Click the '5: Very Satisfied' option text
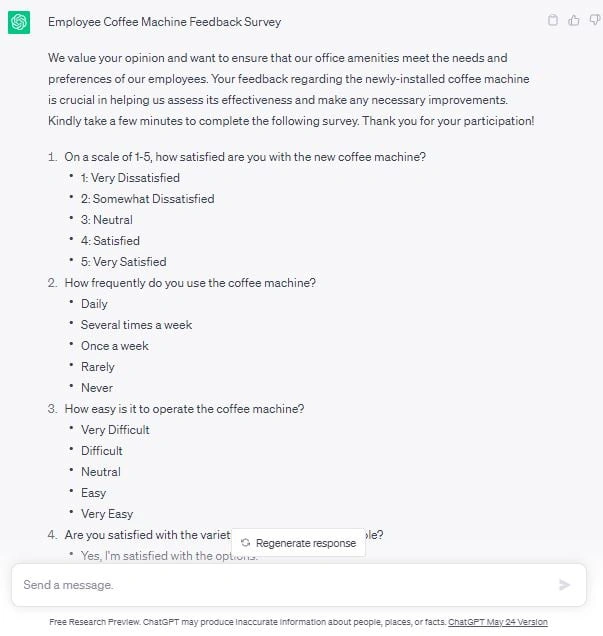Image resolution: width=603 pixels, height=636 pixels. click(x=123, y=262)
